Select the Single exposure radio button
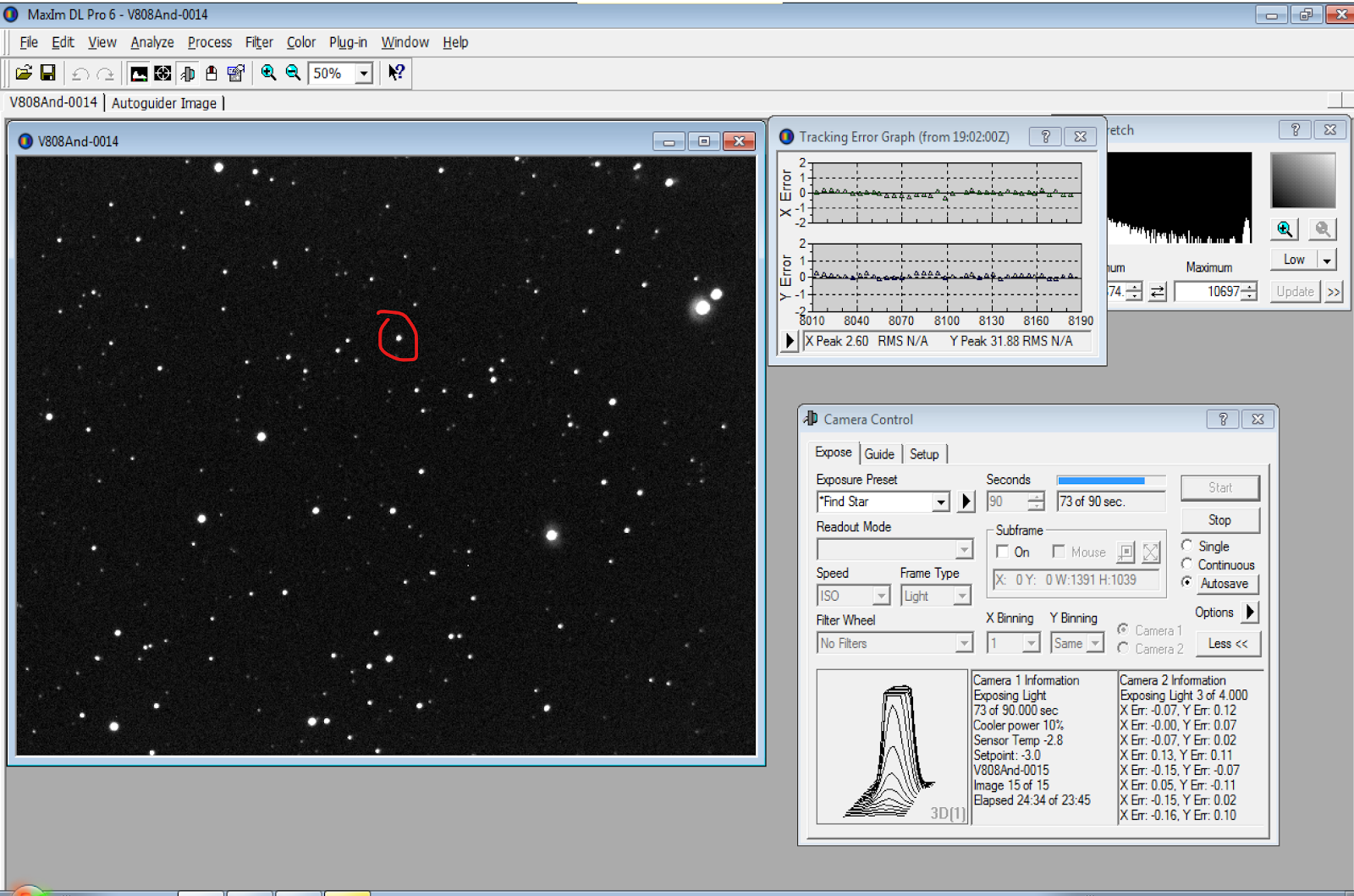 1187,546
